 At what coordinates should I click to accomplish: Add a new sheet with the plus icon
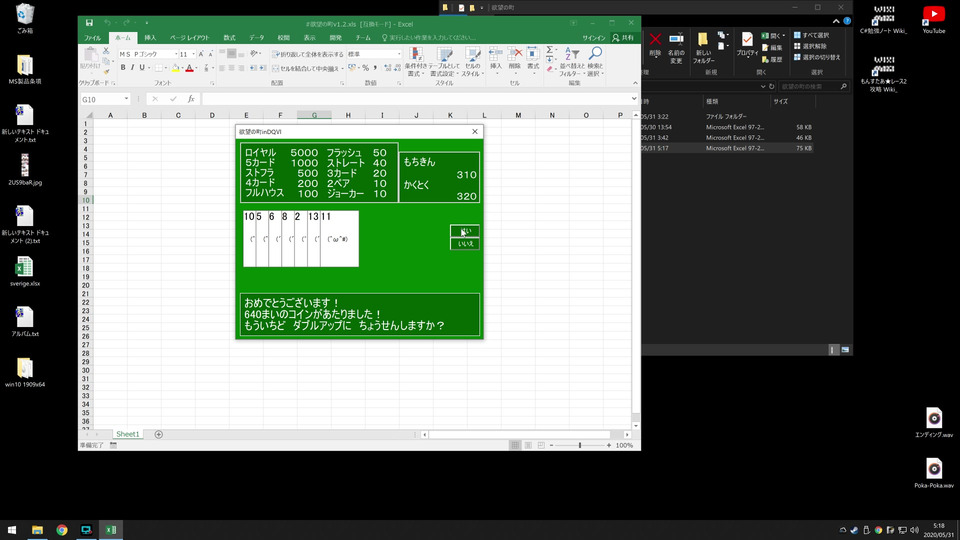[x=158, y=434]
